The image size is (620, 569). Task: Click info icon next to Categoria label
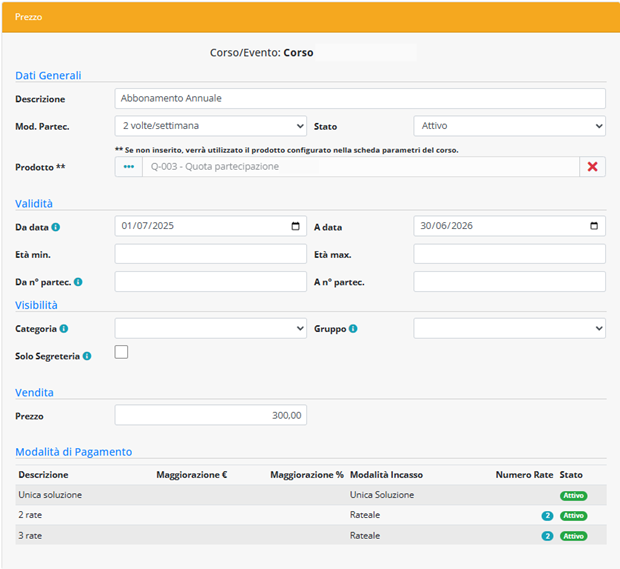64,328
